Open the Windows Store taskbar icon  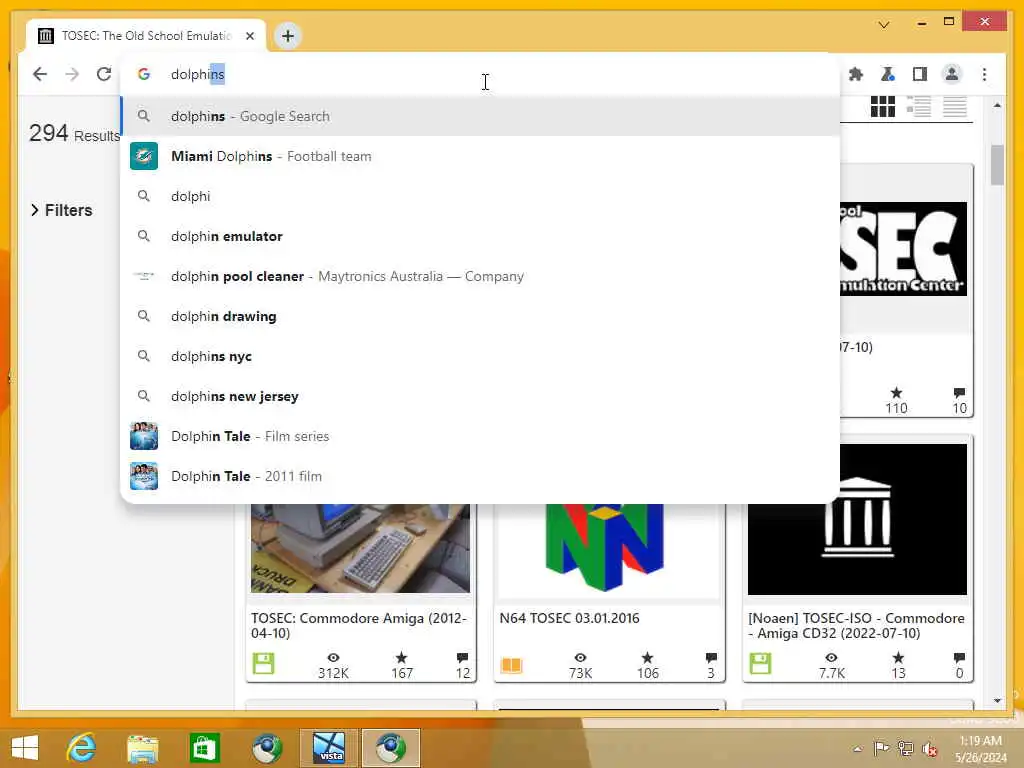pyautogui.click(x=204, y=748)
